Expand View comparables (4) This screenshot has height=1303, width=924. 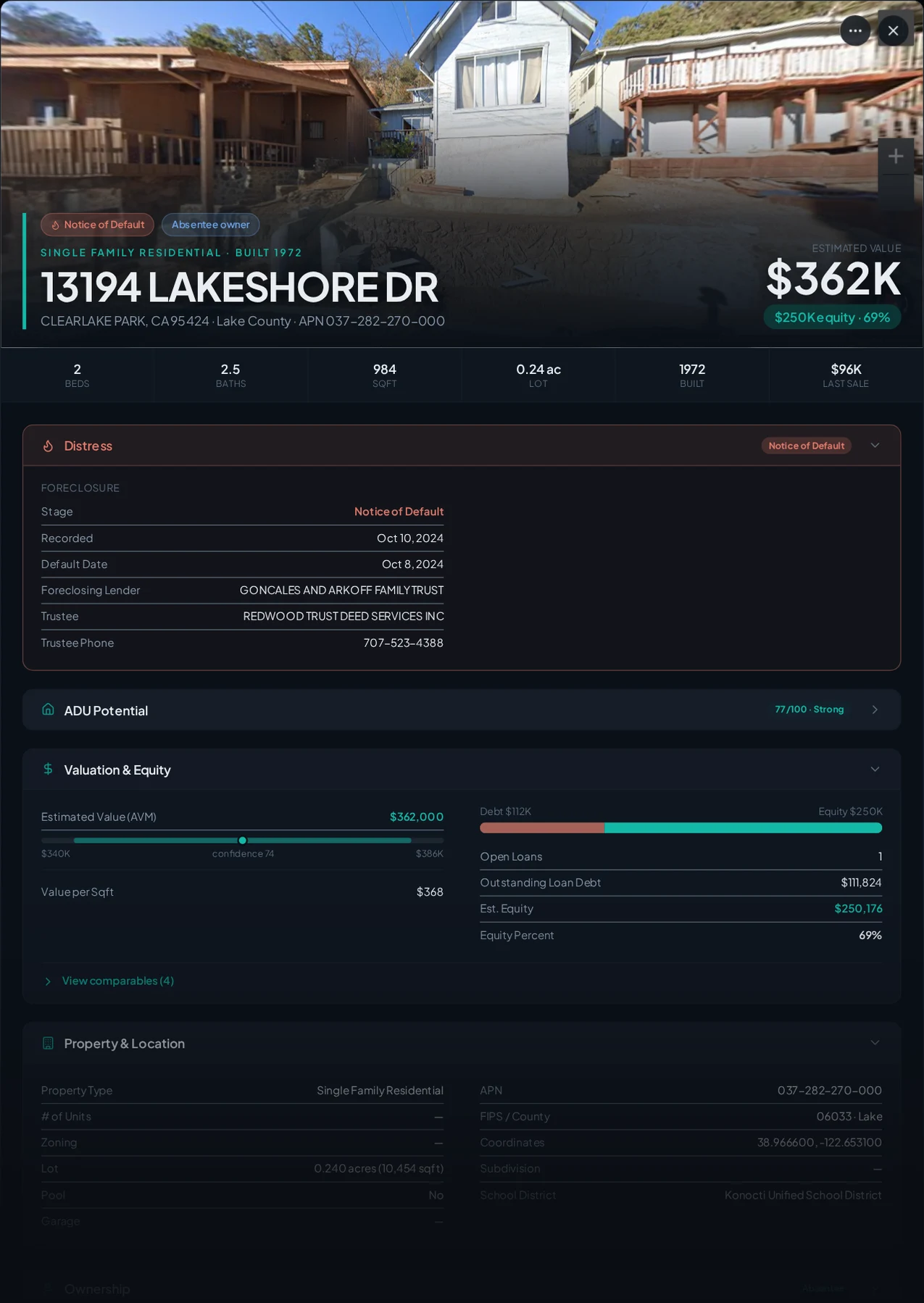point(109,981)
